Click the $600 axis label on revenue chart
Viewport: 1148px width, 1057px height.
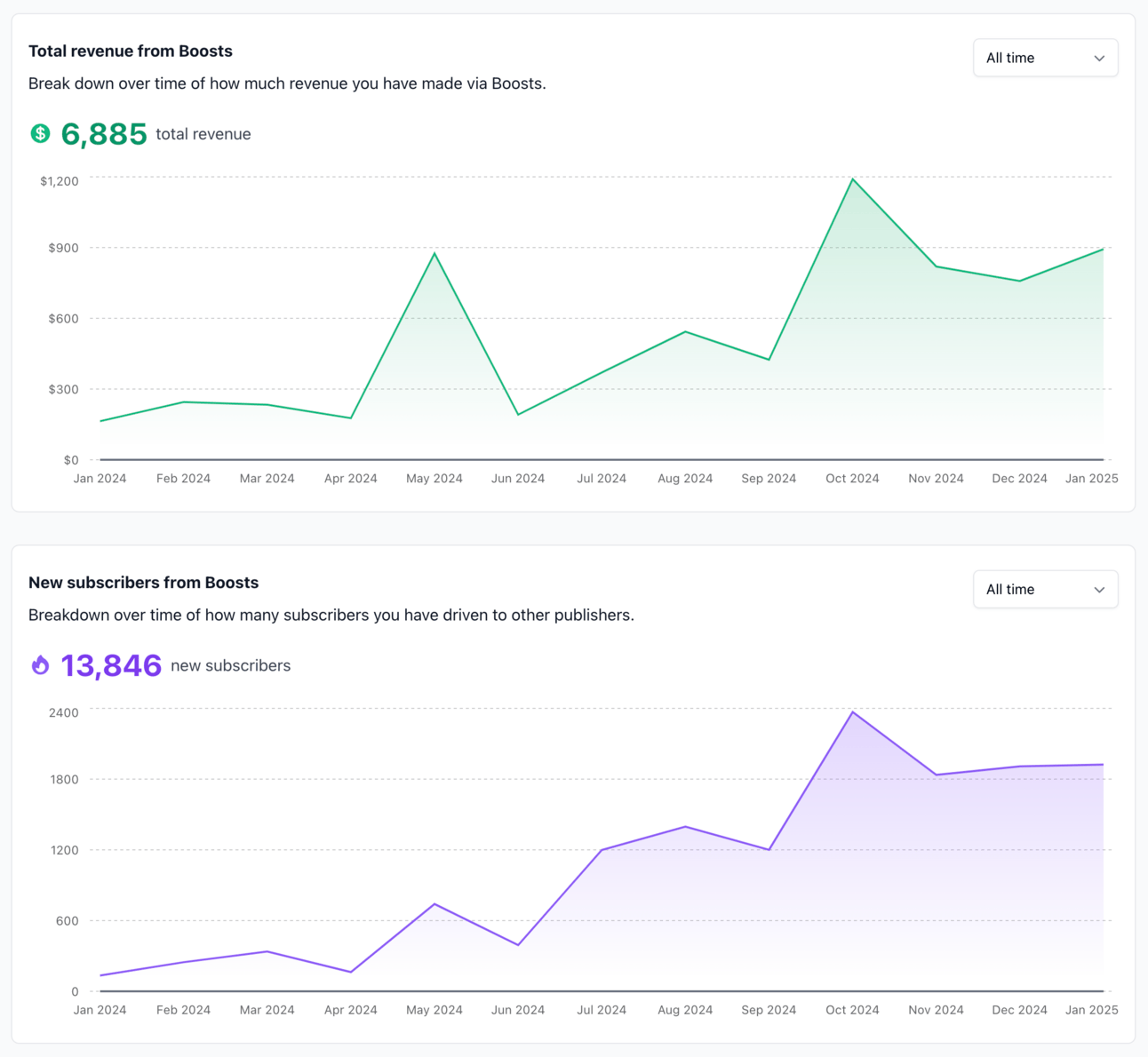click(x=63, y=318)
